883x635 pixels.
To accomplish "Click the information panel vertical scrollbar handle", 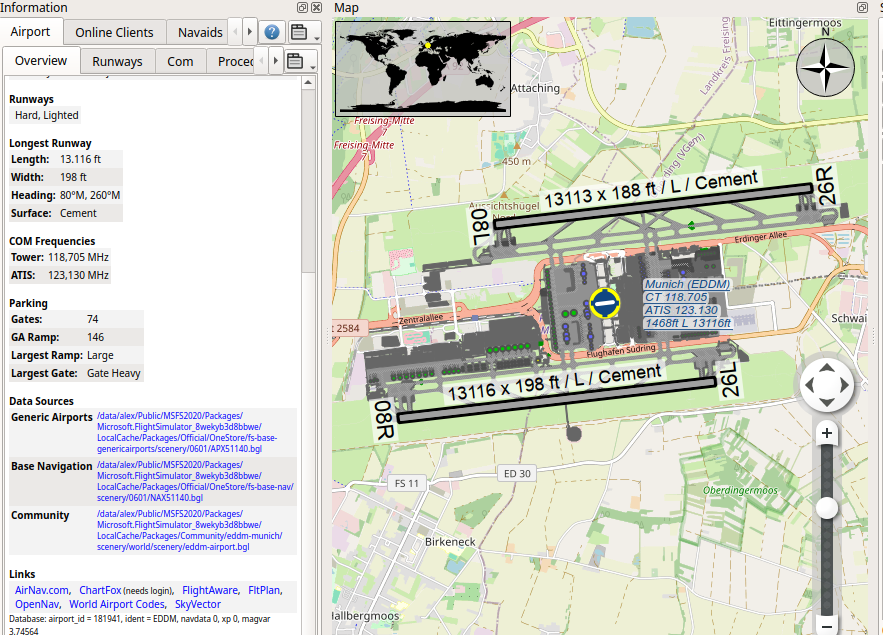I will pos(308,180).
